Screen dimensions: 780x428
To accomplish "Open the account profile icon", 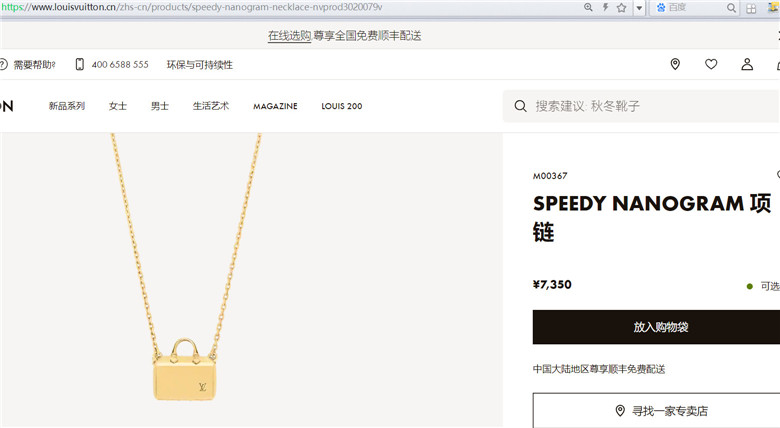I will (747, 64).
